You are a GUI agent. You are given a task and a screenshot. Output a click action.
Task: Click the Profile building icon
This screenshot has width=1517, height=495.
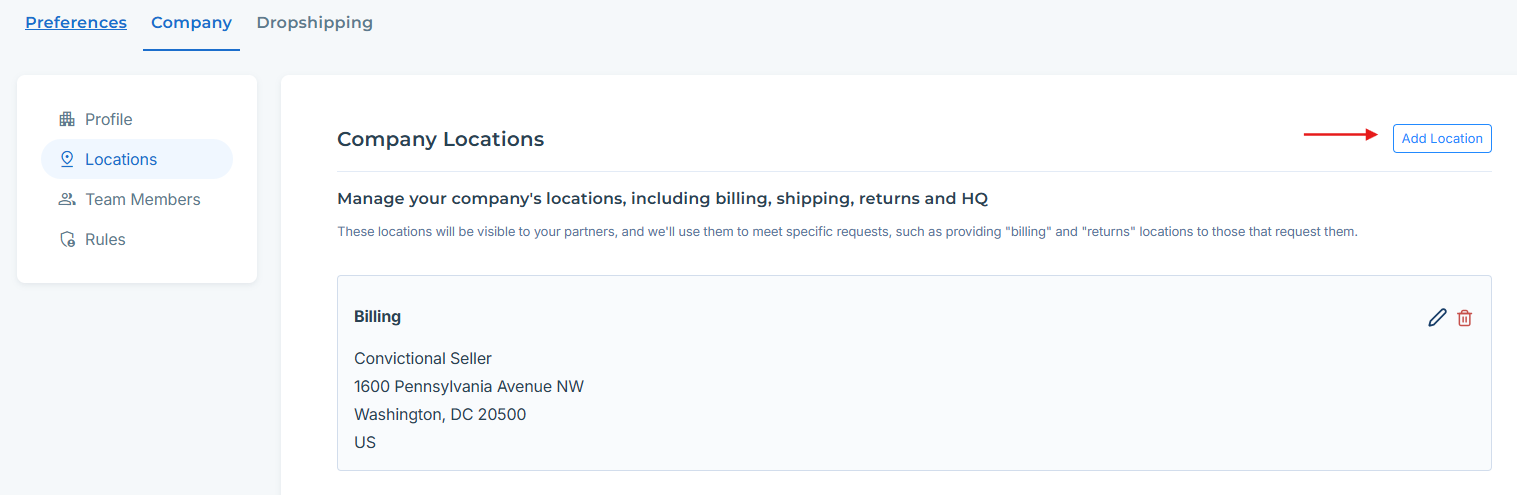tap(67, 119)
